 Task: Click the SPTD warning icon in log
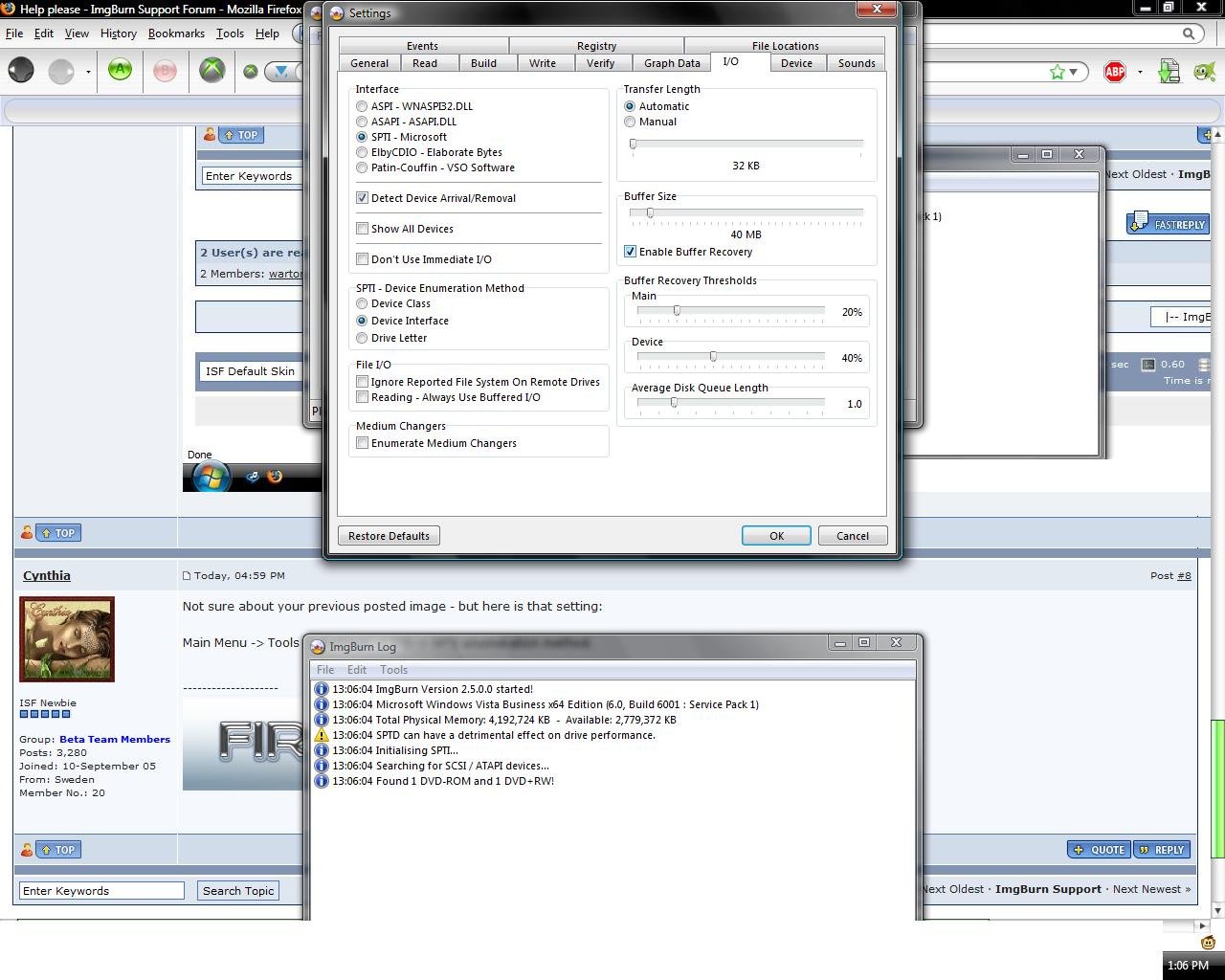[322, 735]
